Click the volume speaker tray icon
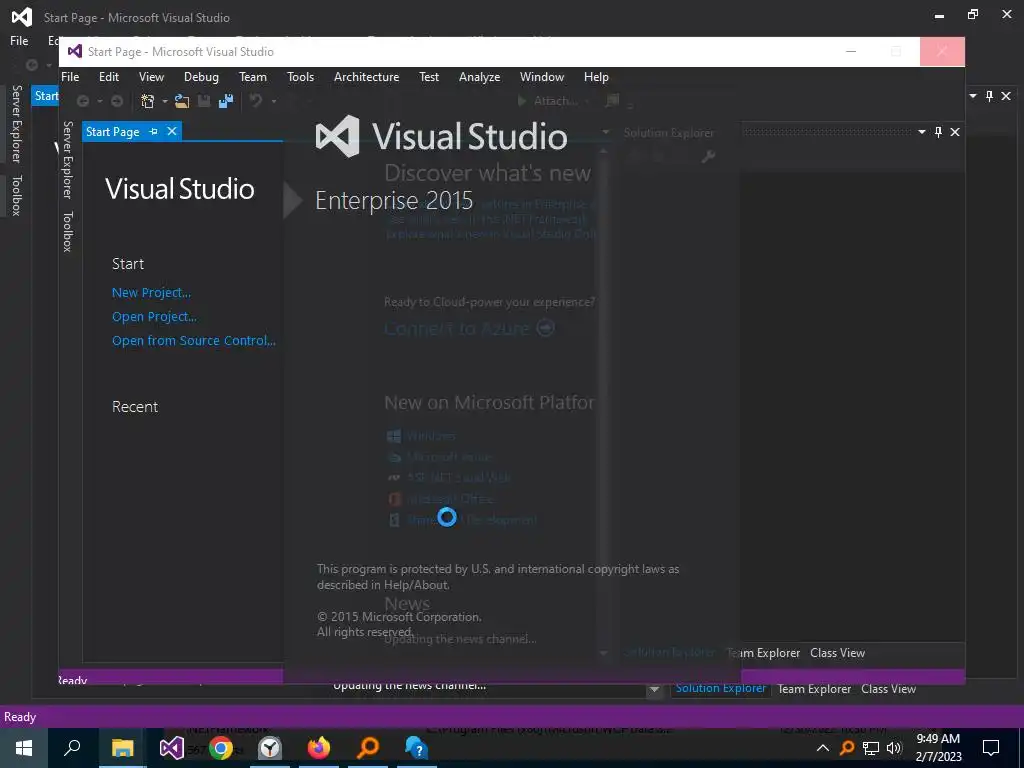The width and height of the screenshot is (1024, 768). coord(894,748)
